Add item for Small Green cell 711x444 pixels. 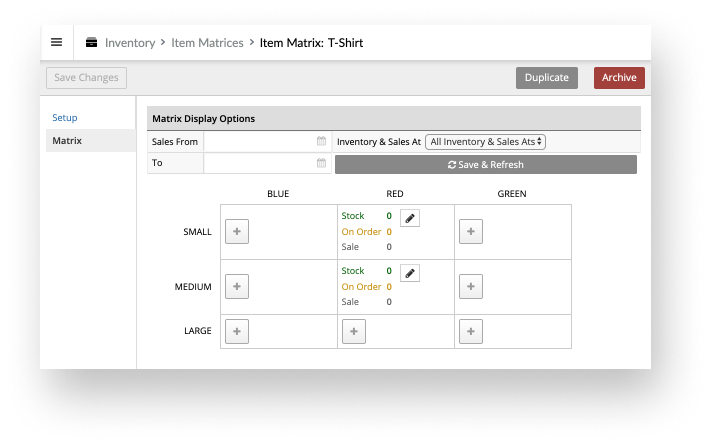click(x=471, y=231)
